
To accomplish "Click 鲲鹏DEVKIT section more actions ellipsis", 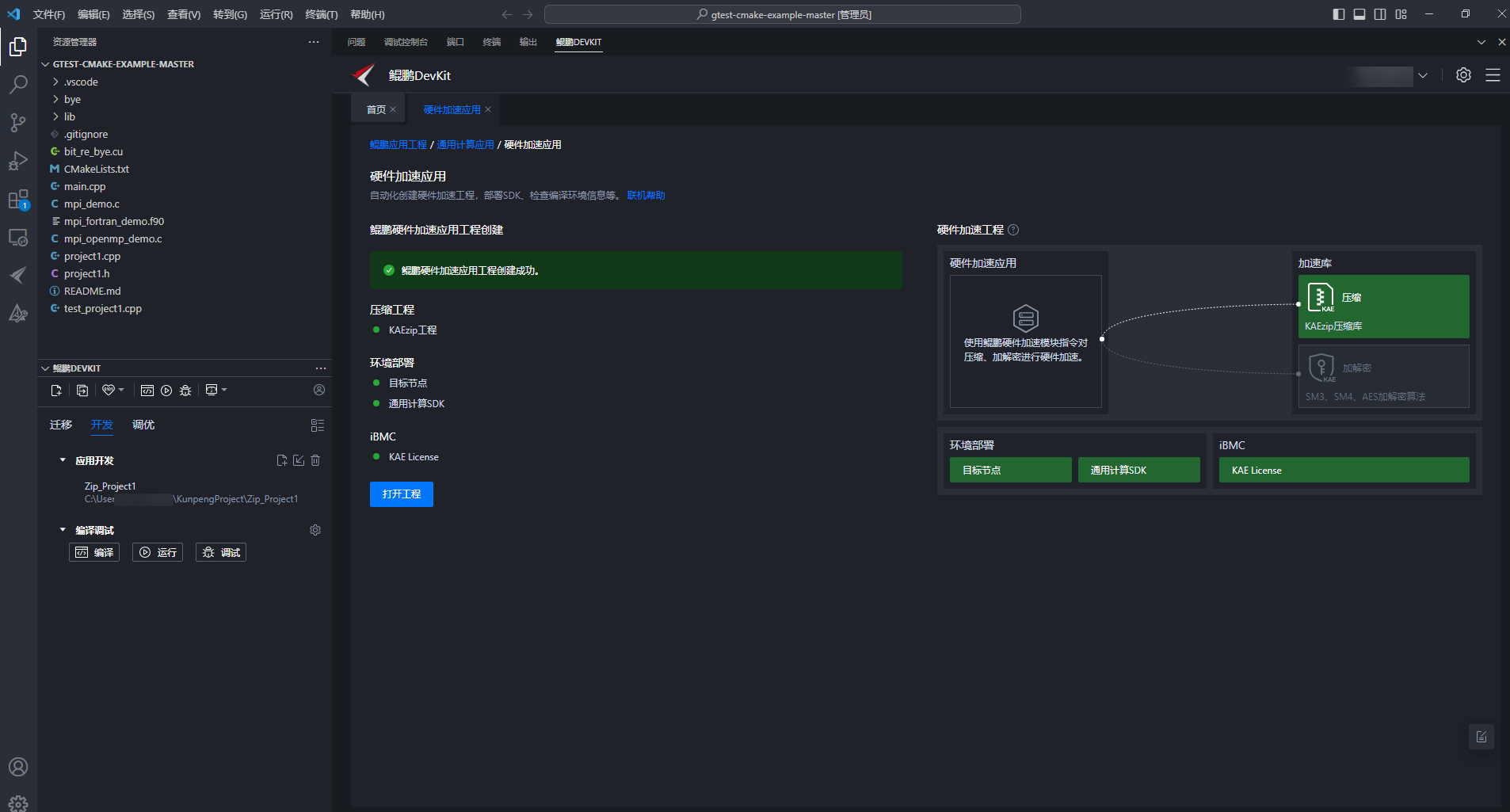I will tap(321, 368).
